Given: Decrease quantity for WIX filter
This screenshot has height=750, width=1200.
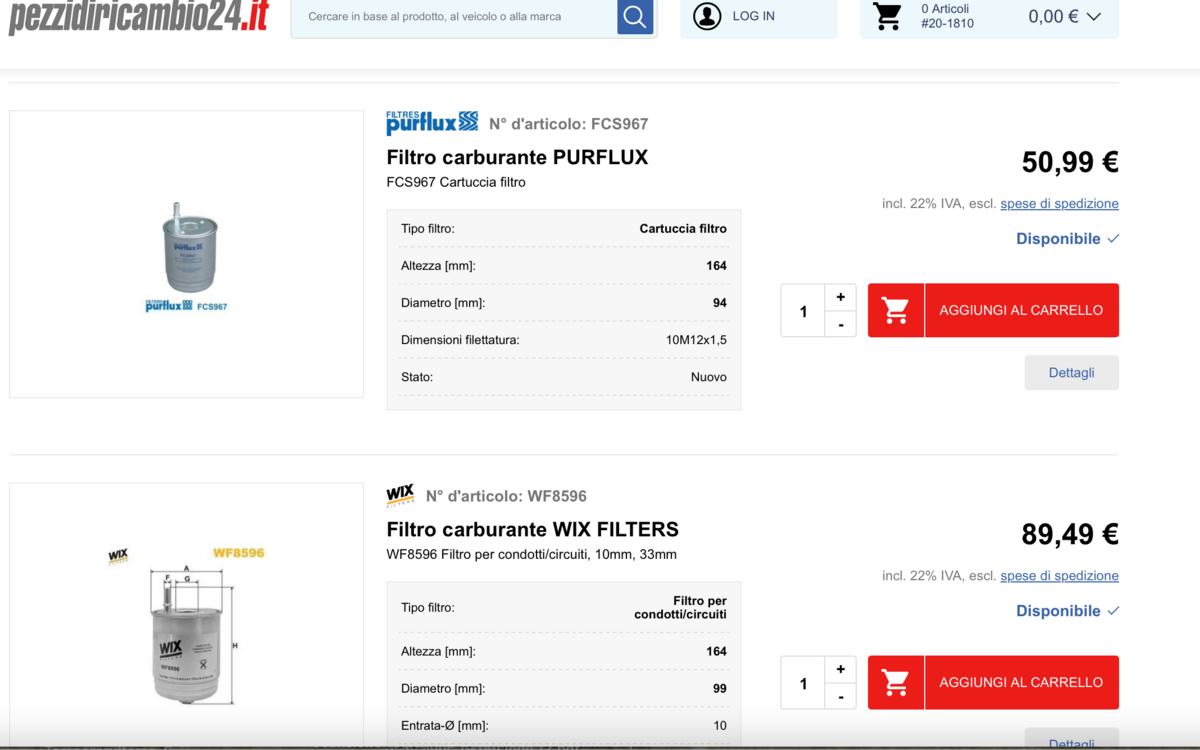Looking at the screenshot, I should (x=840, y=696).
